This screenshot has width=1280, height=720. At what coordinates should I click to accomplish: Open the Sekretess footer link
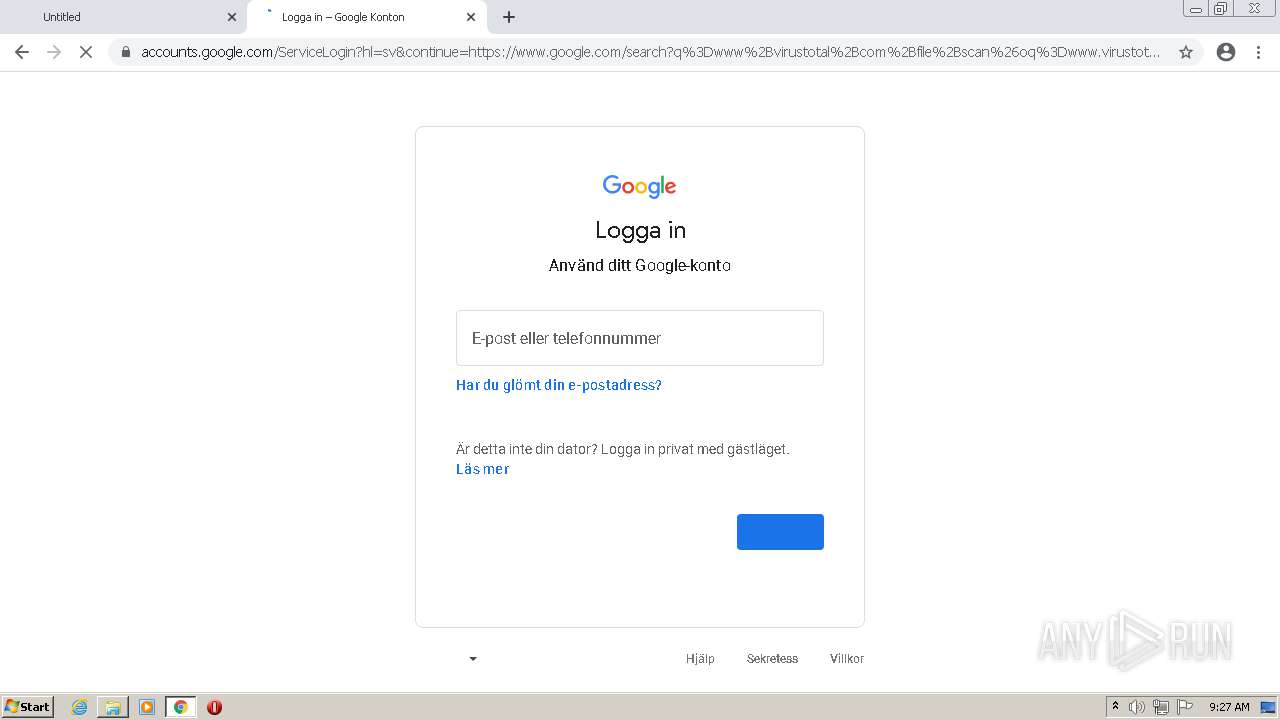click(772, 659)
